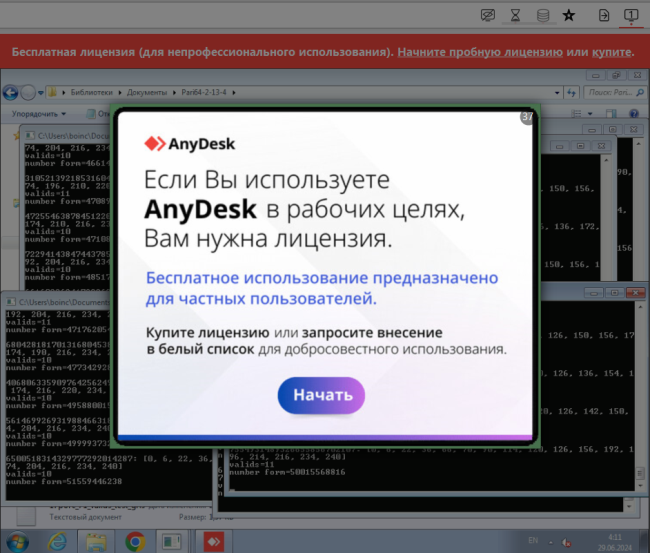
Task: Click 'запросите внесение' text in the dialog
Action: tap(372, 332)
